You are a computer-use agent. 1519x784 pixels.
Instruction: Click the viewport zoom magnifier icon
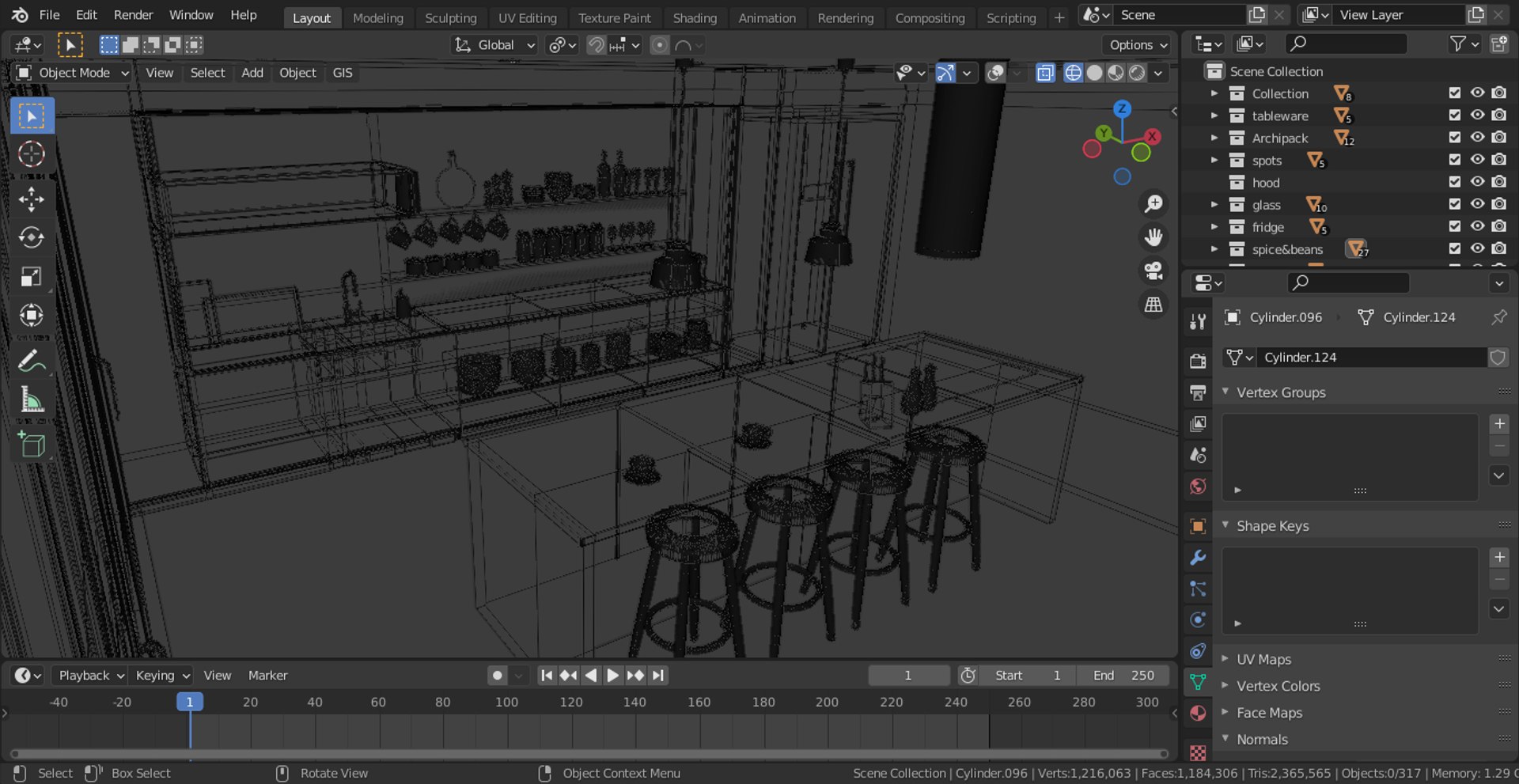tap(1153, 204)
